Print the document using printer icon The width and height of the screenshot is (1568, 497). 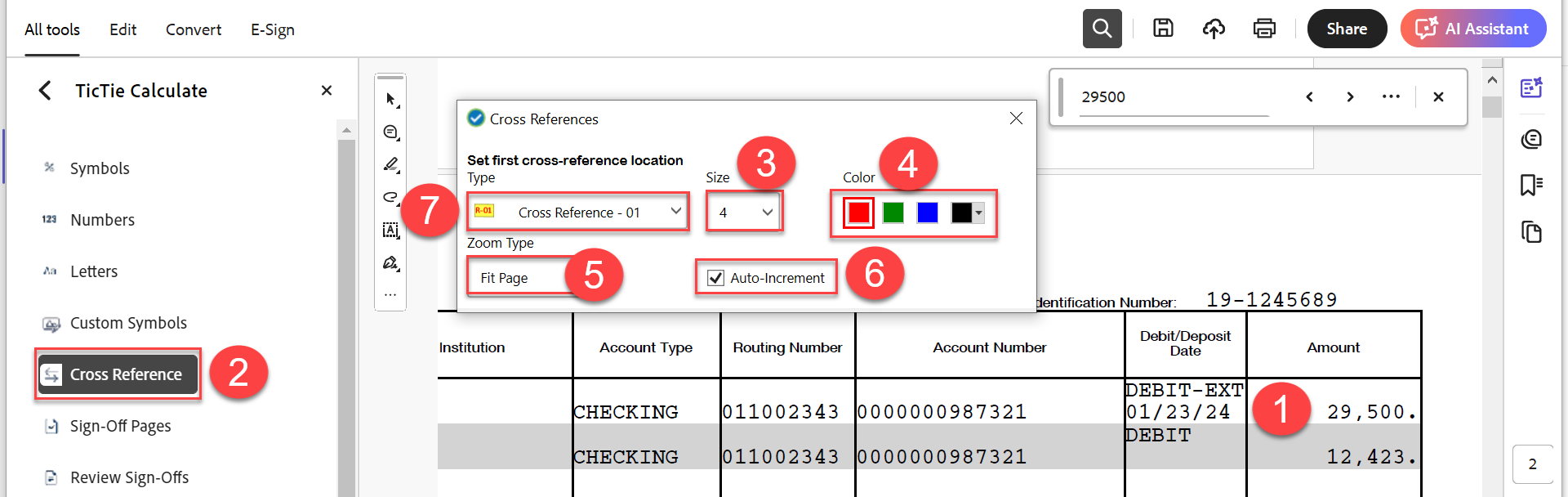click(1264, 29)
